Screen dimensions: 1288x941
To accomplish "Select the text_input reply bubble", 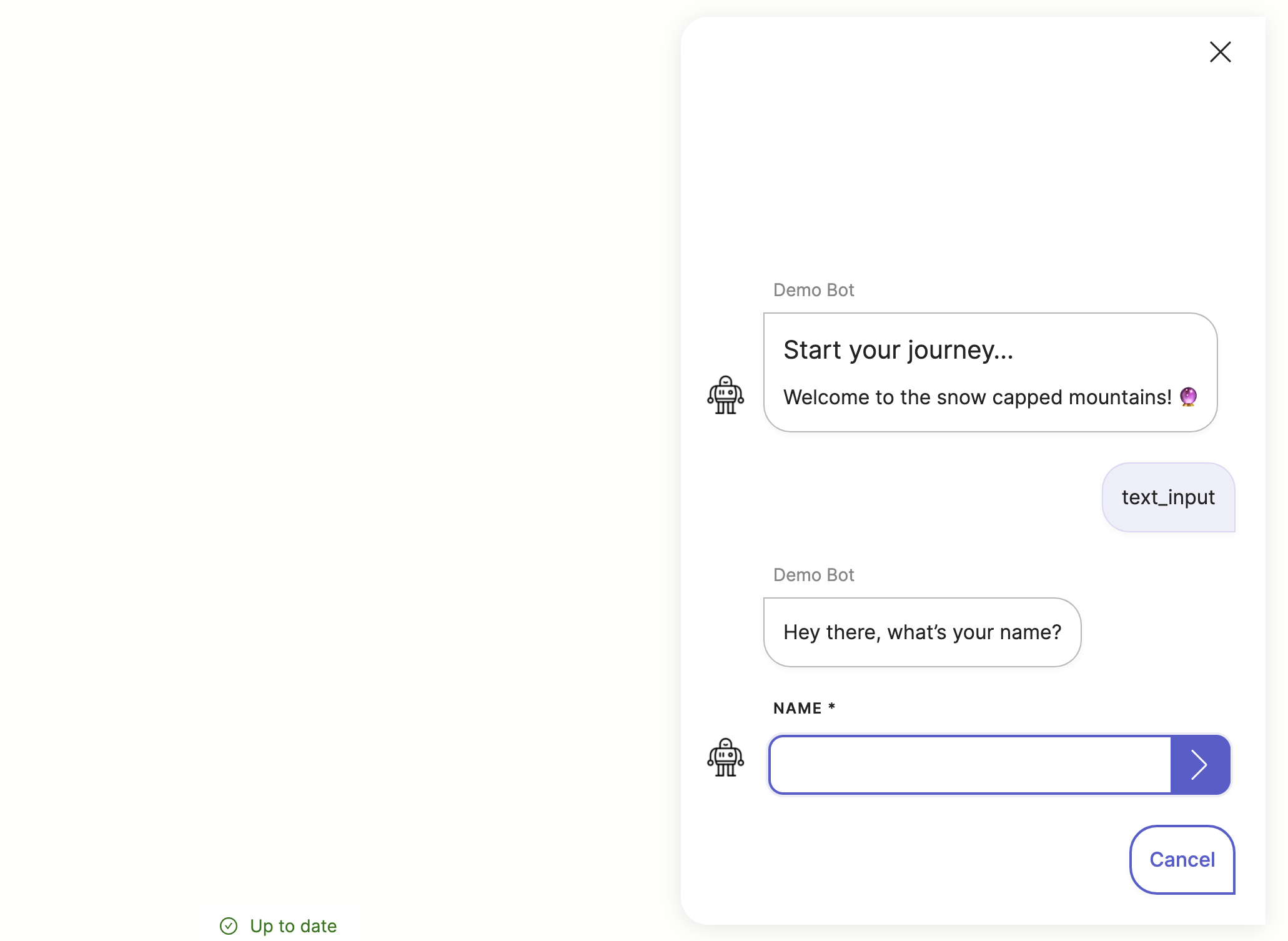I will [x=1167, y=497].
